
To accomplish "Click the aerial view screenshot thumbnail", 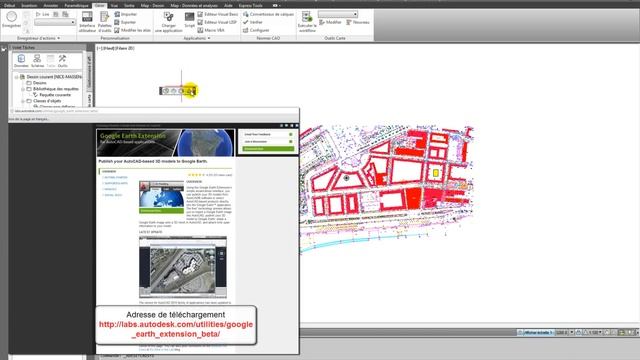I will pyautogui.click(x=183, y=267).
